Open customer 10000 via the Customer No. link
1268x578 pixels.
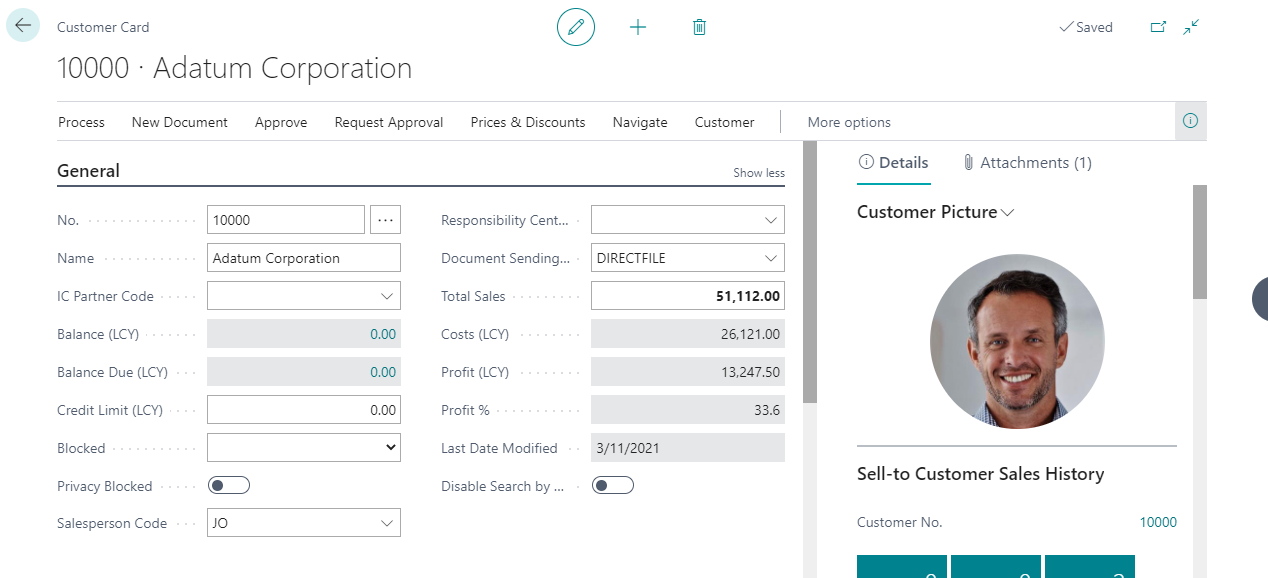click(x=1158, y=522)
